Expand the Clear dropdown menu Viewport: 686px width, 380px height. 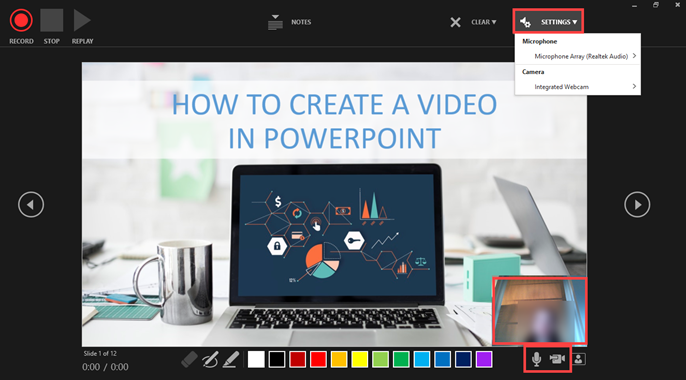[483, 22]
